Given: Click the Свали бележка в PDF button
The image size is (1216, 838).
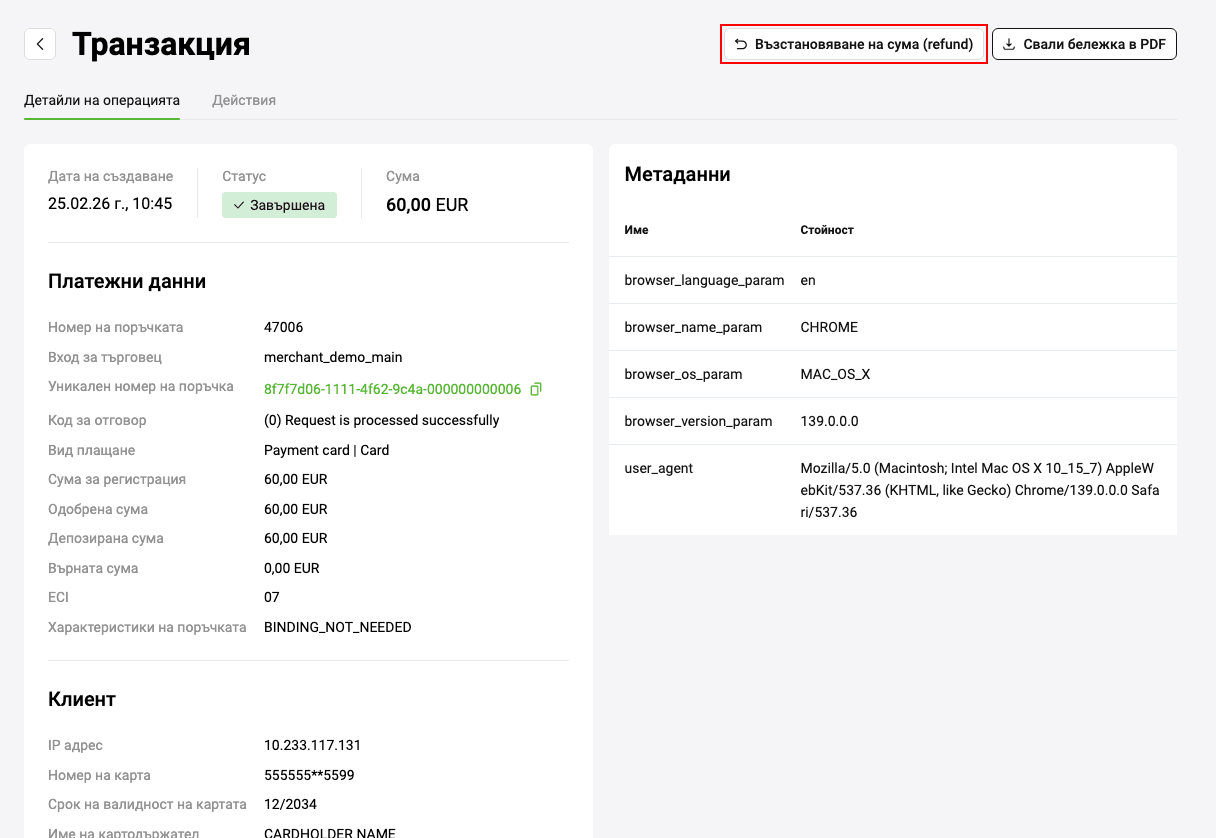Looking at the screenshot, I should click(x=1084, y=45).
